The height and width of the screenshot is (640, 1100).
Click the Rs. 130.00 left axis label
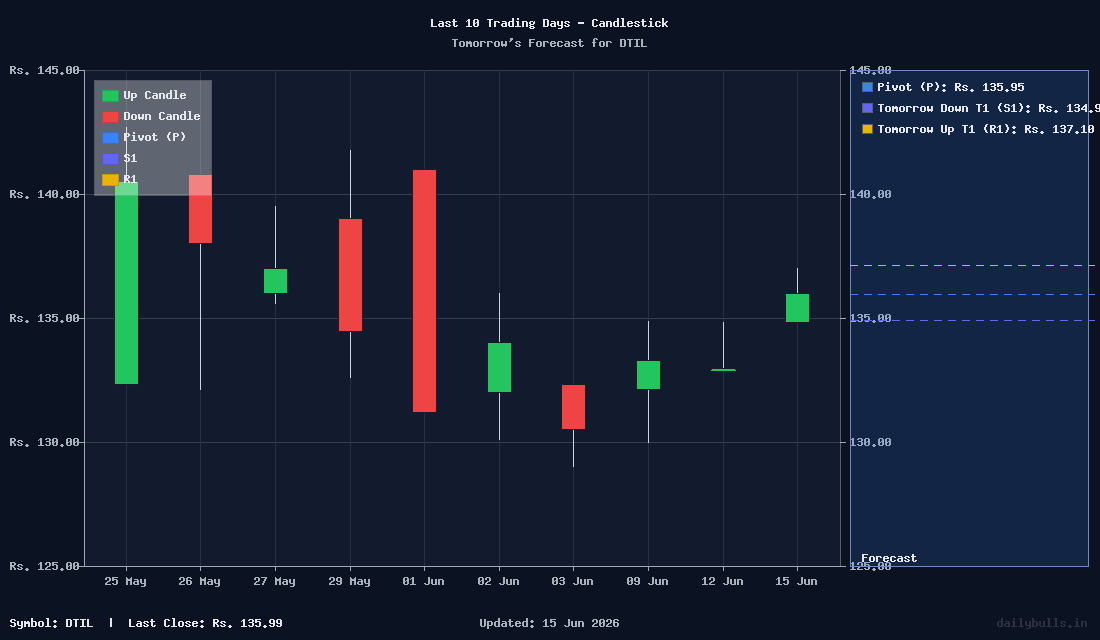44,443
